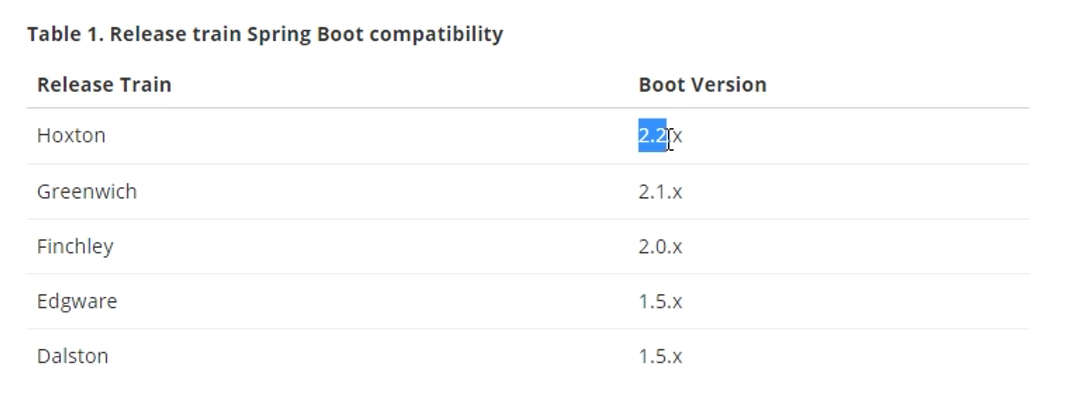The image size is (1085, 404).
Task: Click the highlighted "2.2" text
Action: point(652,136)
